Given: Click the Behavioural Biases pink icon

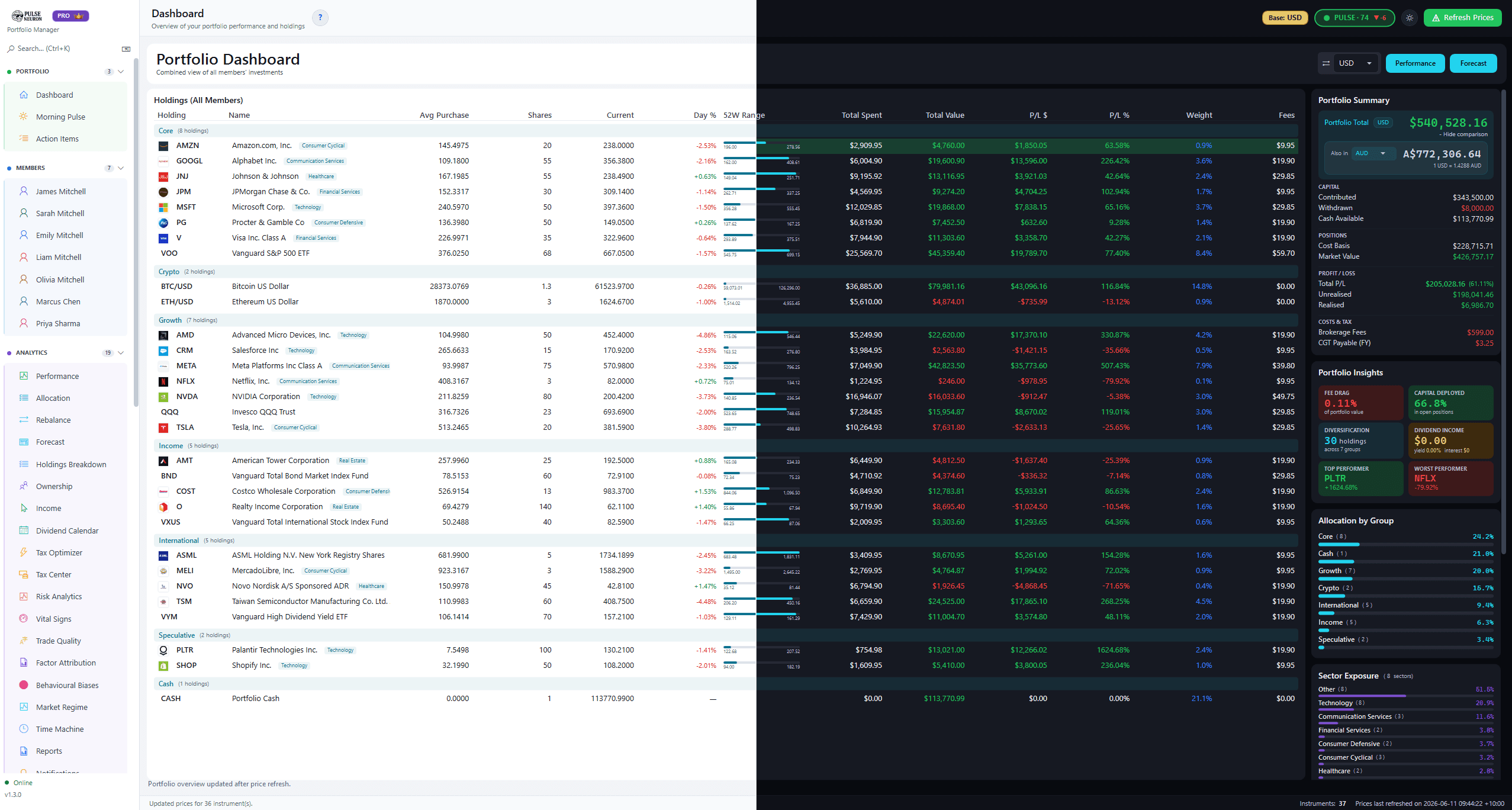Looking at the screenshot, I should point(24,685).
